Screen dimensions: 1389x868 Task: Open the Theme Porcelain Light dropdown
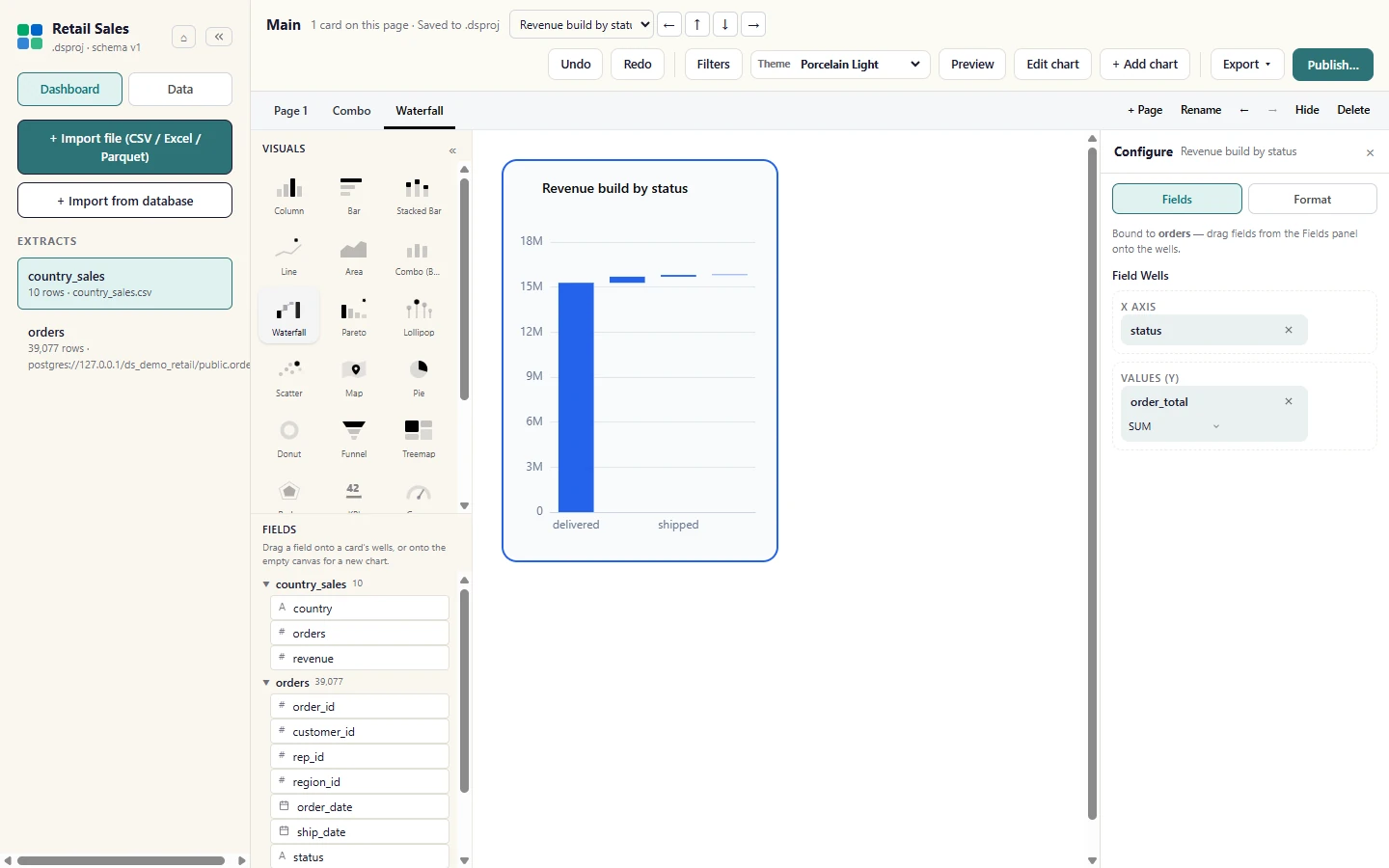click(840, 65)
